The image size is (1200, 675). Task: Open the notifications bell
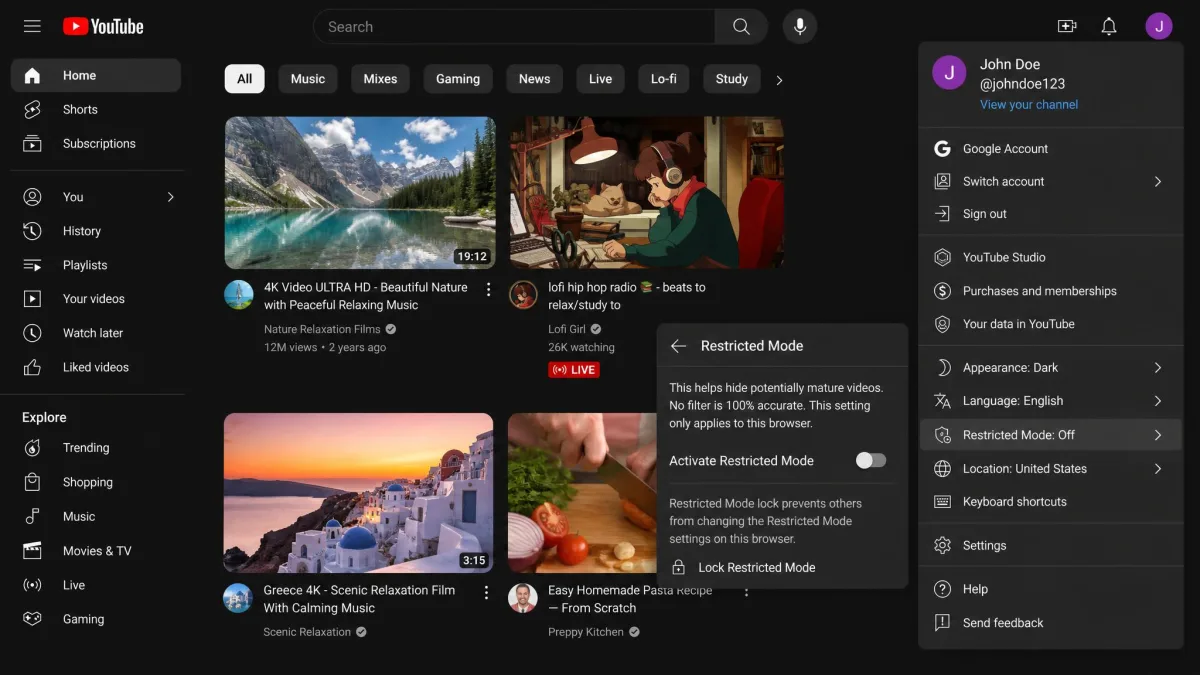point(1109,27)
